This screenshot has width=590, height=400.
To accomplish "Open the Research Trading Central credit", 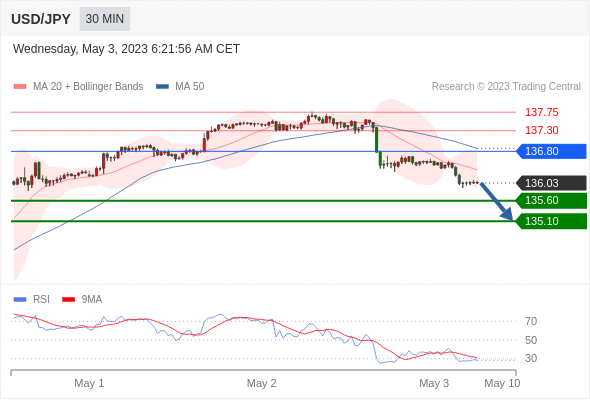I will point(506,86).
